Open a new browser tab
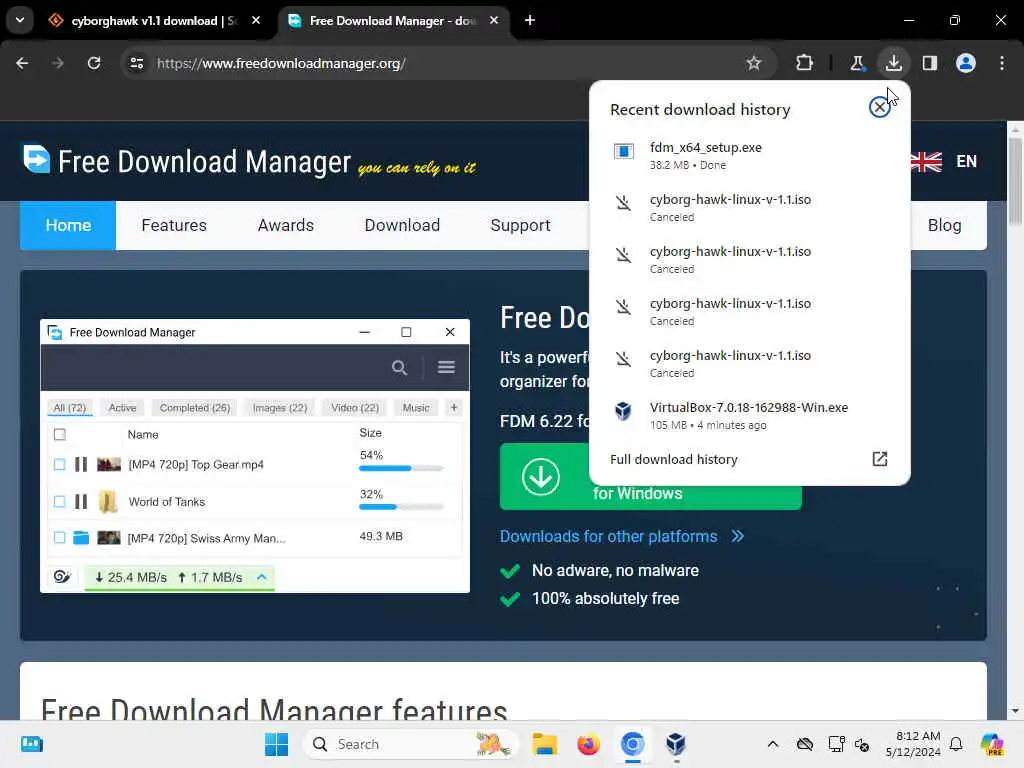Viewport: 1024px width, 768px height. point(530,21)
